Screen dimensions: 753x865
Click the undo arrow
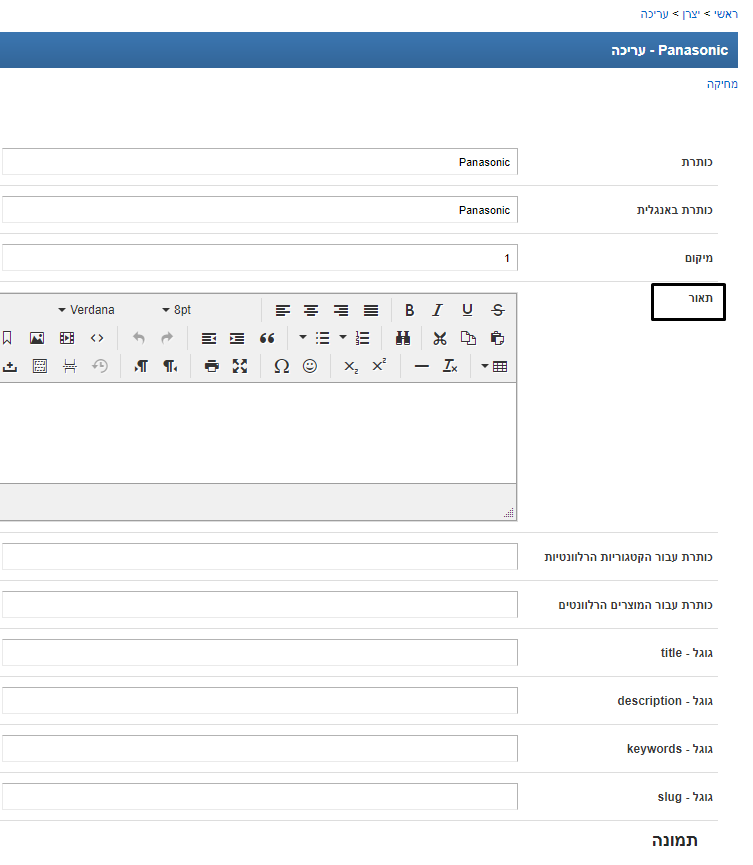pos(138,338)
